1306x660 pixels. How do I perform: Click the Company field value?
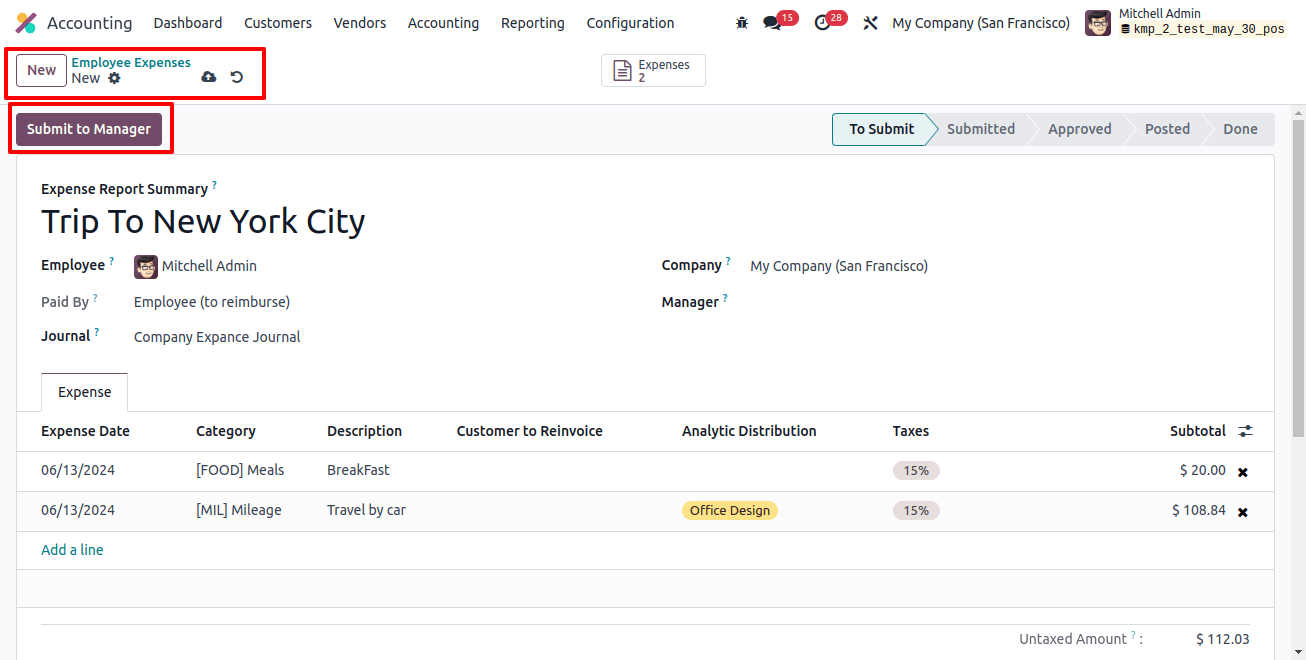tap(839, 266)
